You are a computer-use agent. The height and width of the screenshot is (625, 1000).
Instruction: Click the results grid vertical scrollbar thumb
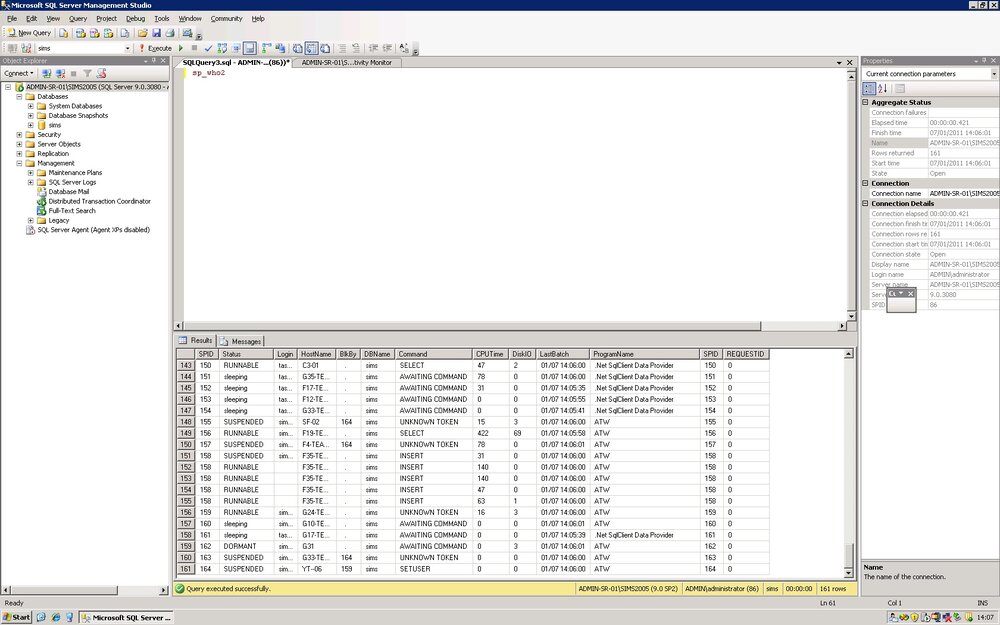coord(848,554)
